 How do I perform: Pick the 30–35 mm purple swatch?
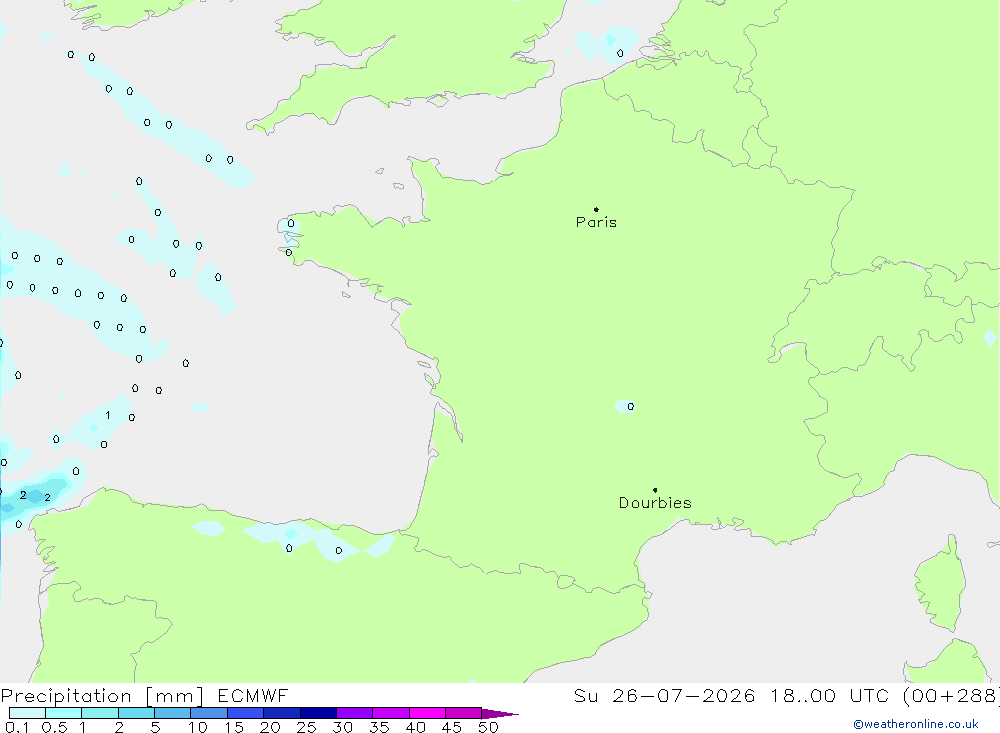(354, 713)
